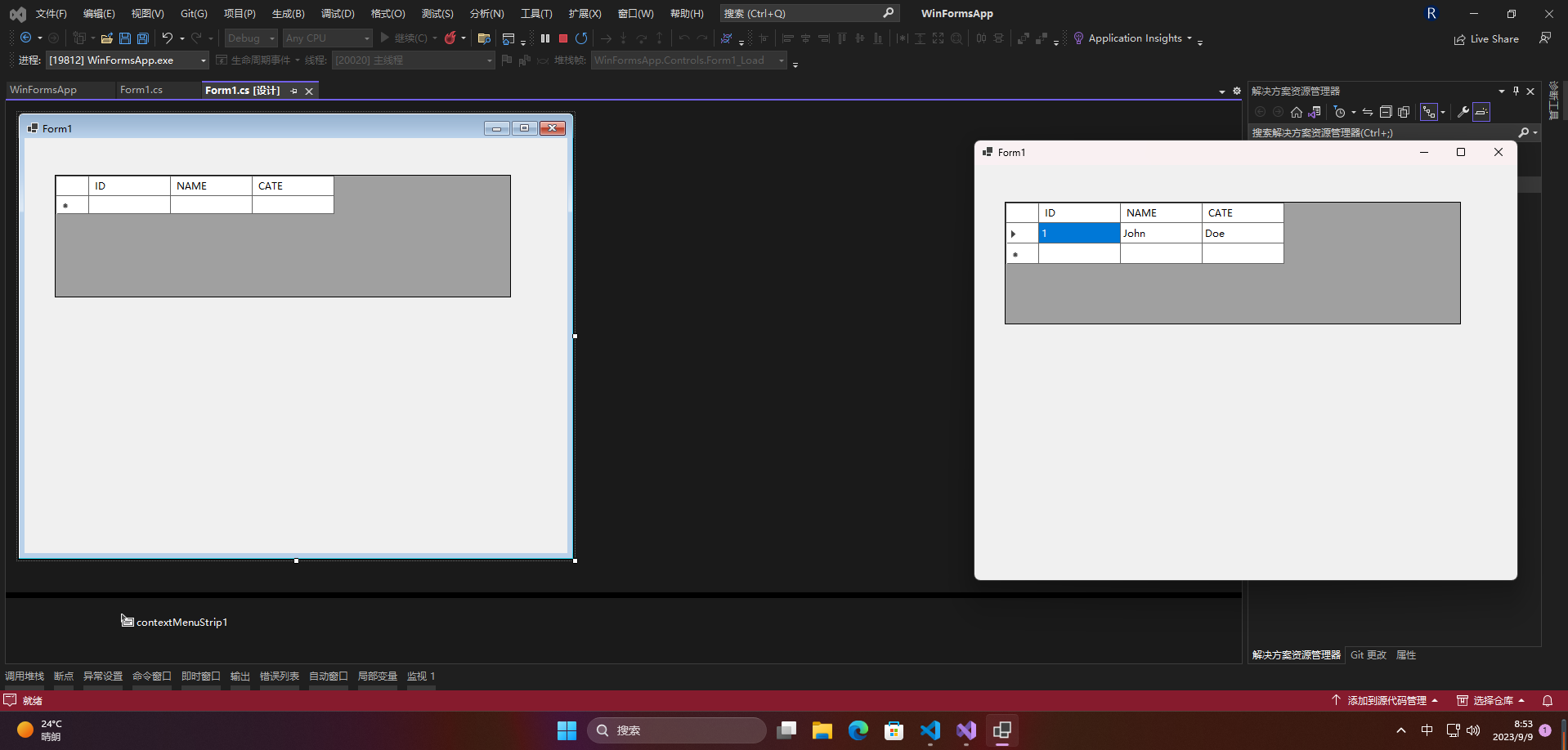This screenshot has height=750, width=1568.
Task: Open the thread 主线程 dropdown
Action: pos(414,60)
